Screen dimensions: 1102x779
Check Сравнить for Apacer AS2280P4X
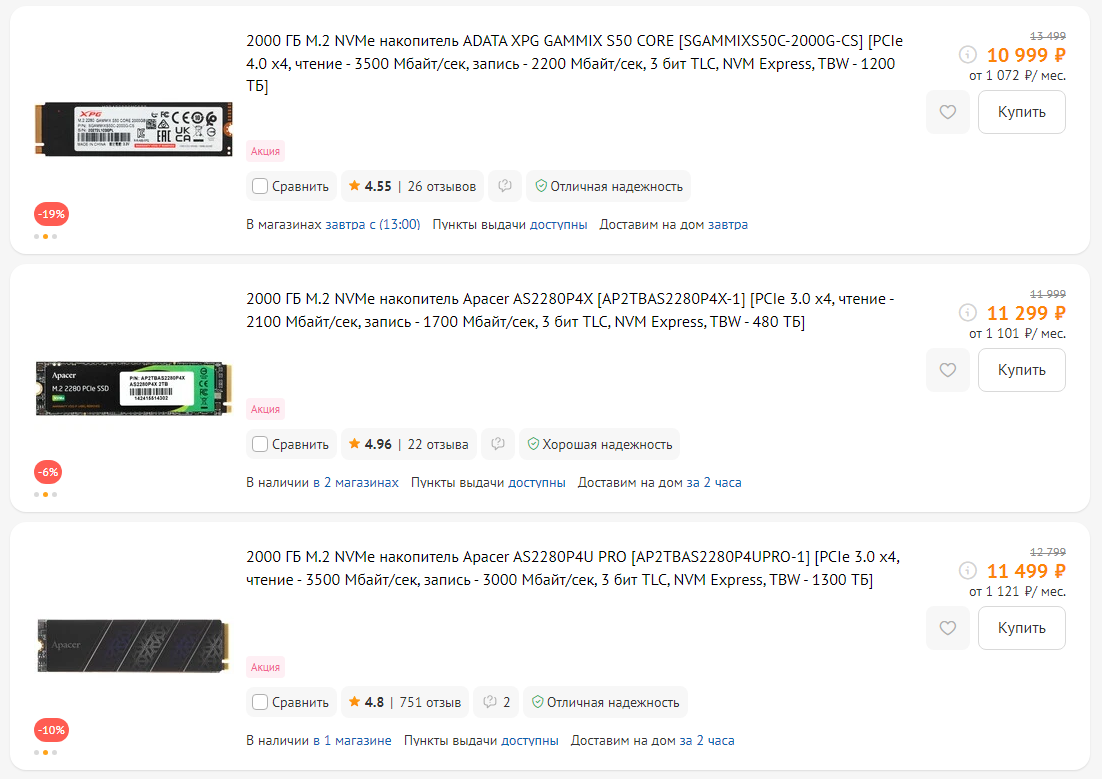pyautogui.click(x=260, y=444)
